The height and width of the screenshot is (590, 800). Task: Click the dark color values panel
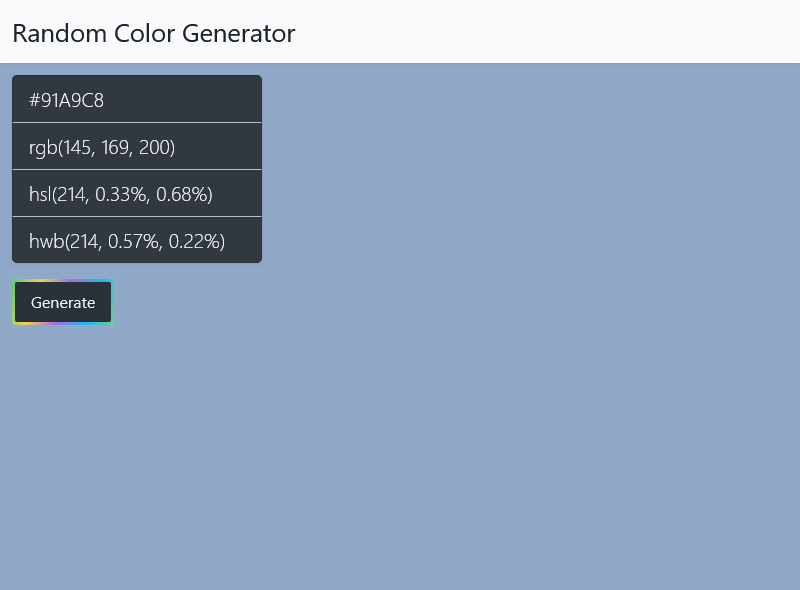click(137, 169)
